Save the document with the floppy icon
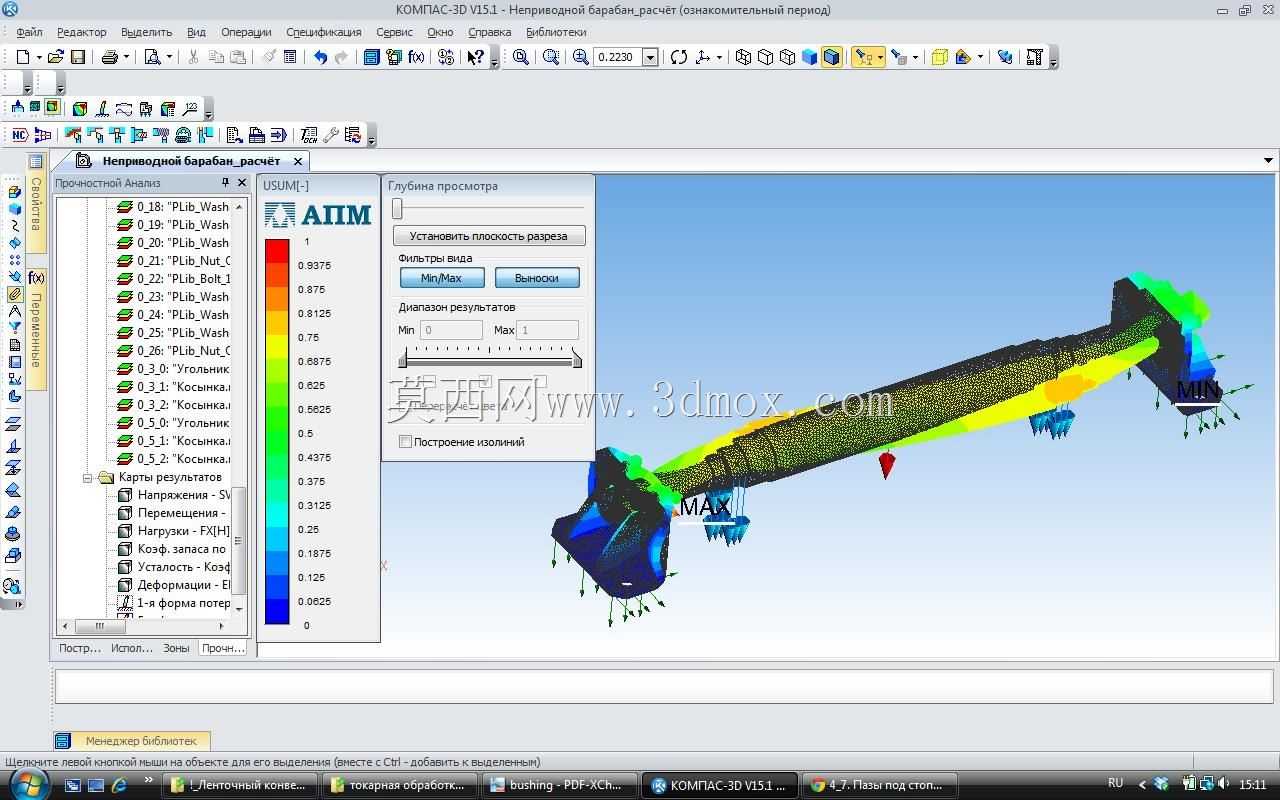The height and width of the screenshot is (800, 1280). [78, 57]
